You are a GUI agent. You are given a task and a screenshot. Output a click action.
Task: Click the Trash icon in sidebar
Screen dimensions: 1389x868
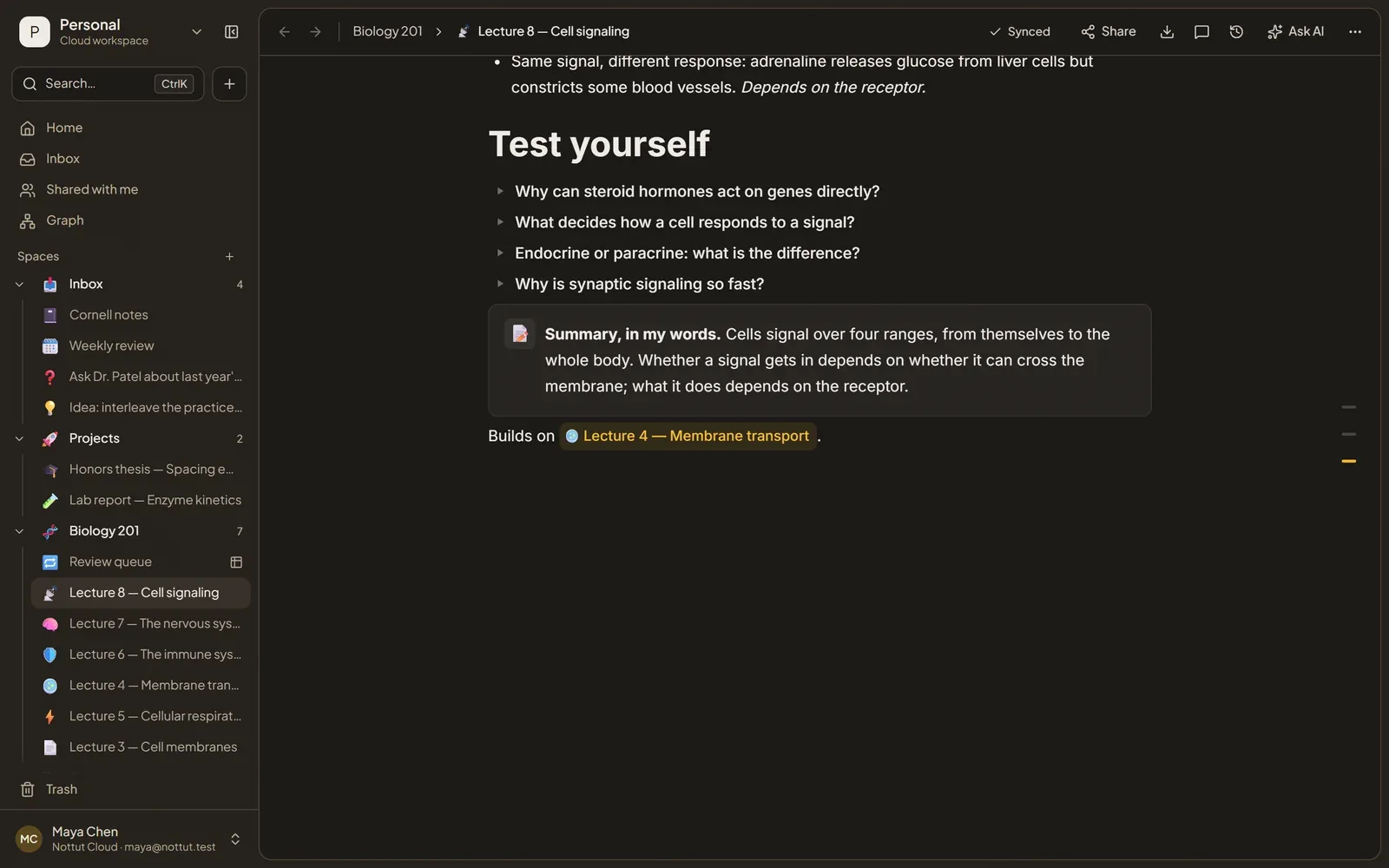click(28, 790)
